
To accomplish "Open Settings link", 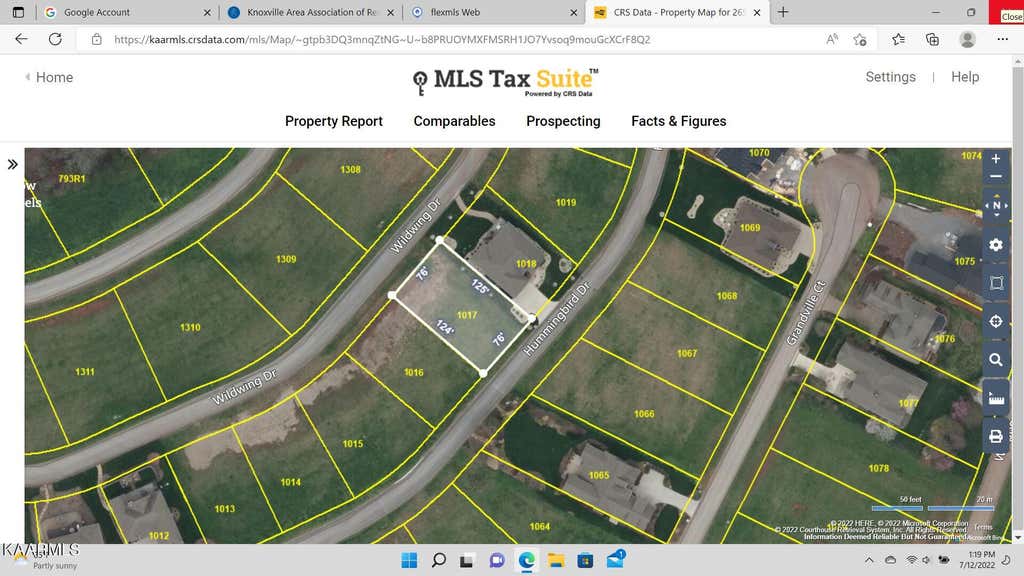I will (890, 77).
